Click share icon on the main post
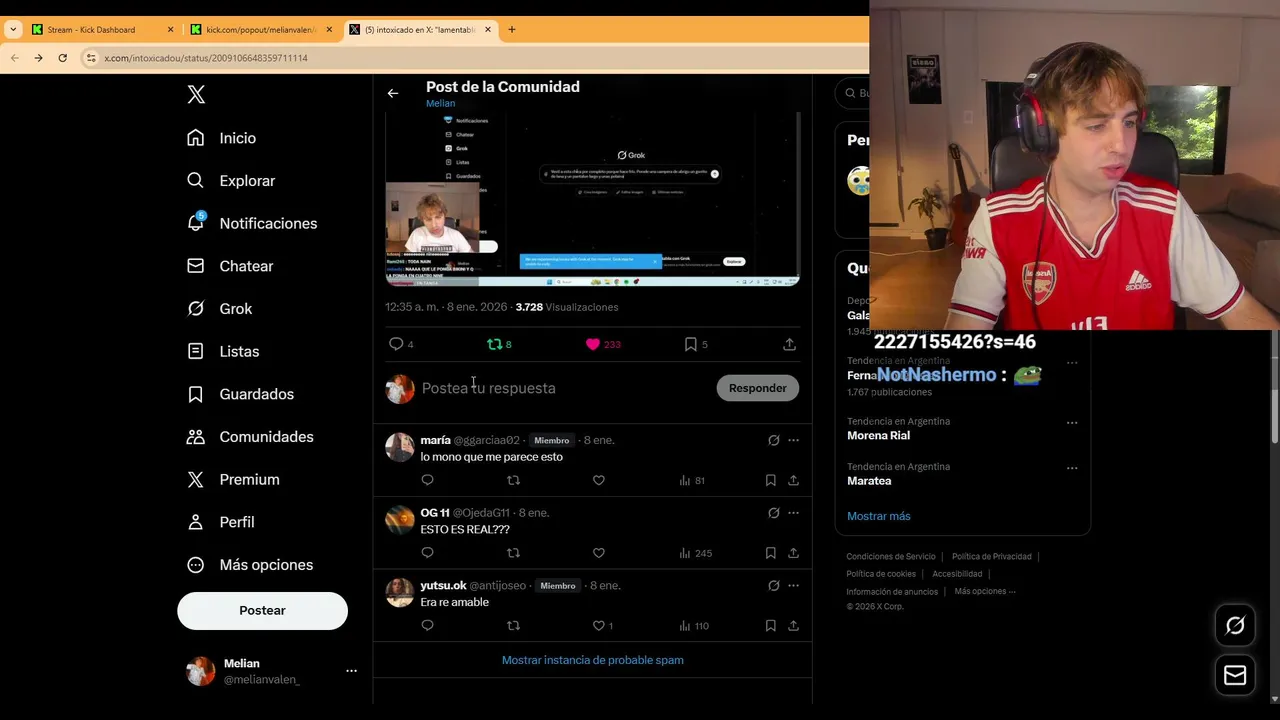Screen dimensions: 1280x720 789,344
